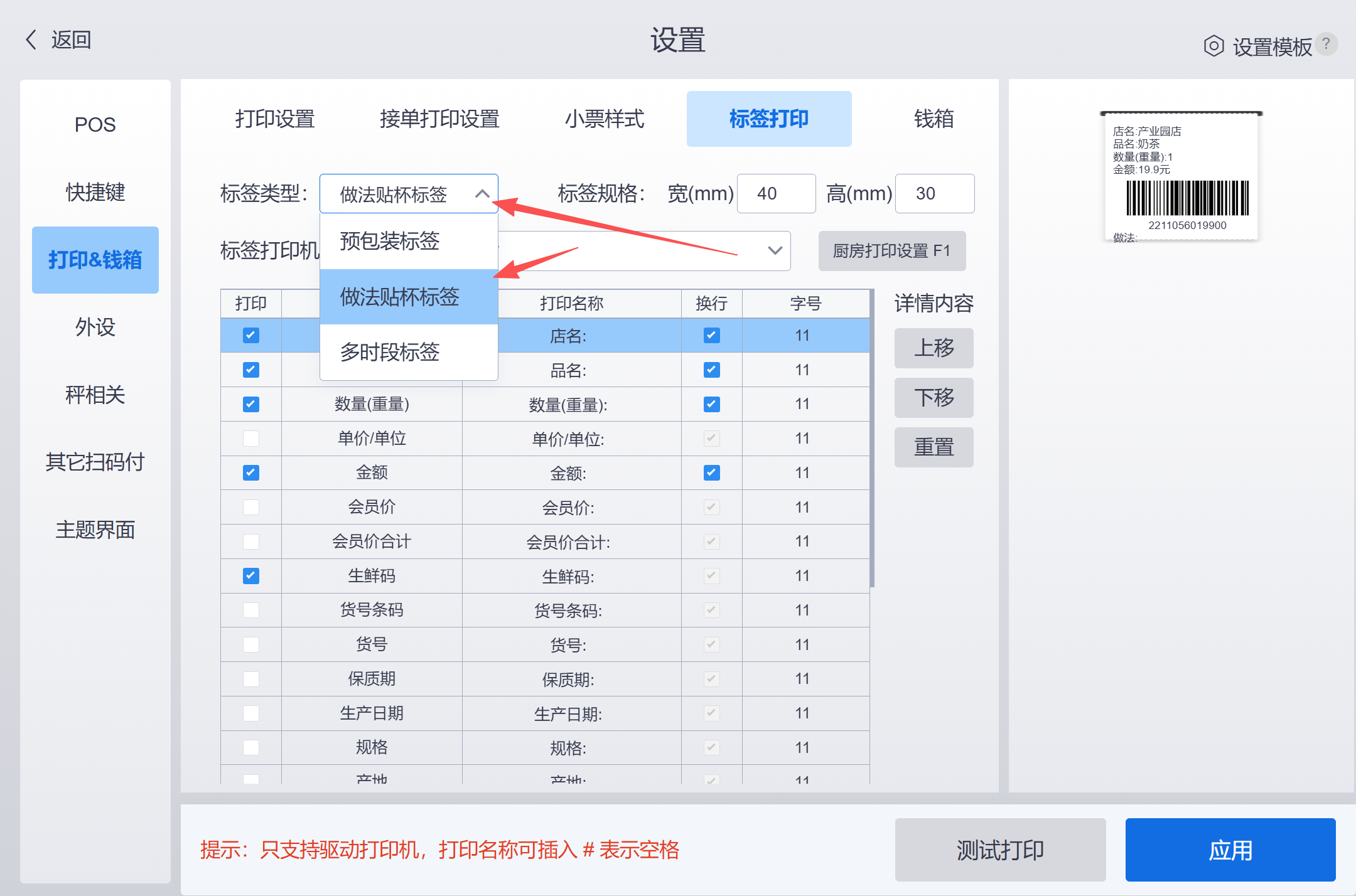Click the 字号 column header

coord(805,304)
